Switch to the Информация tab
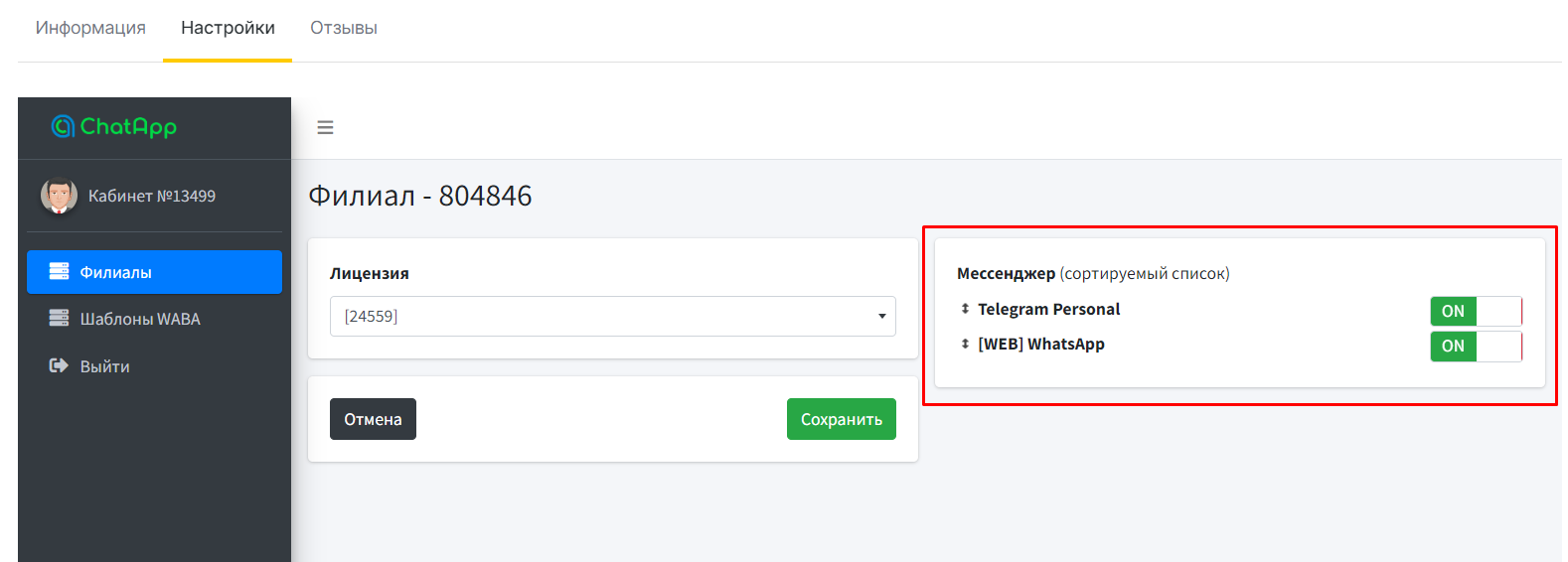This screenshot has width=1568, height=562. point(90,28)
